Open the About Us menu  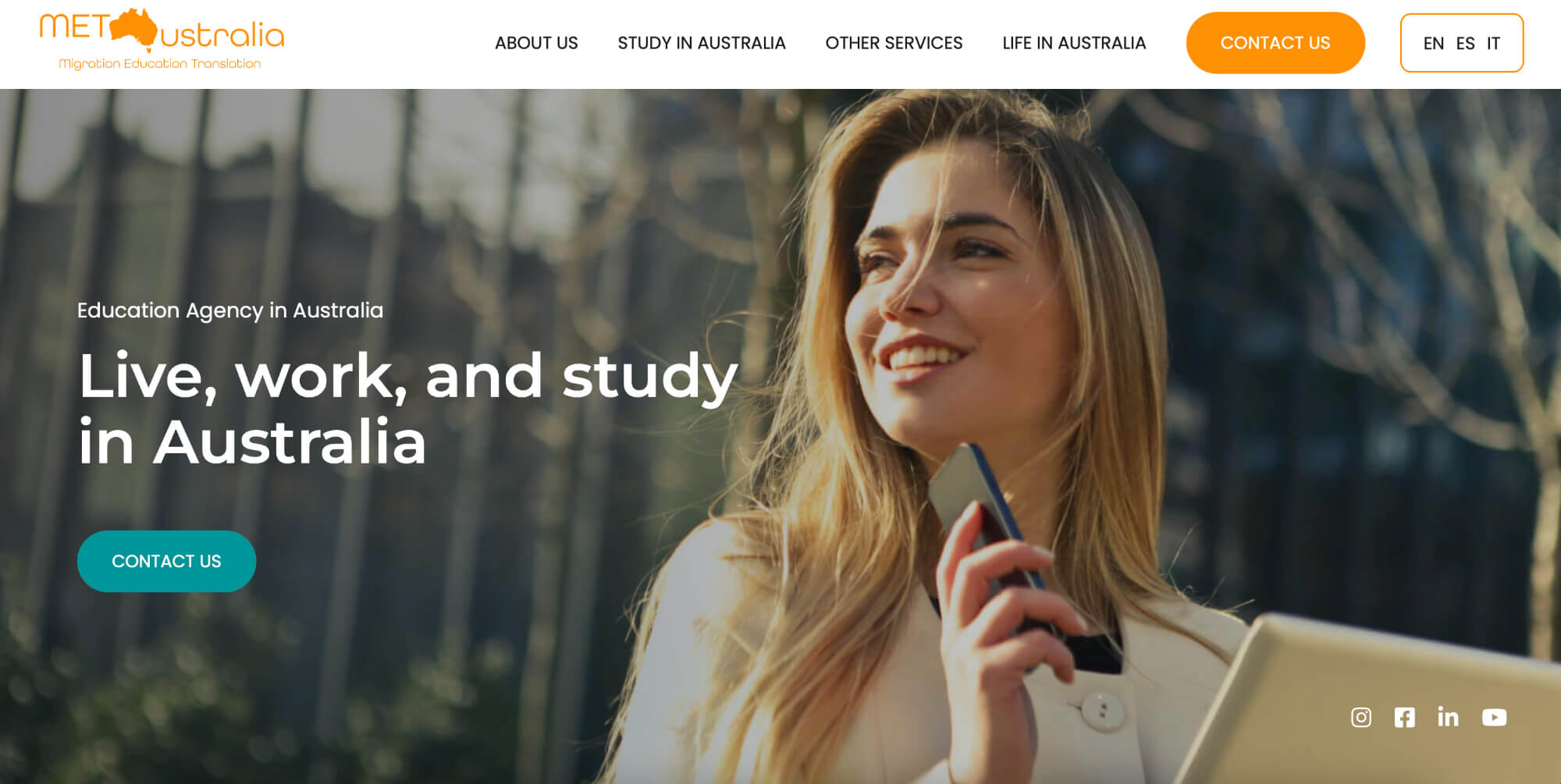[x=536, y=43]
